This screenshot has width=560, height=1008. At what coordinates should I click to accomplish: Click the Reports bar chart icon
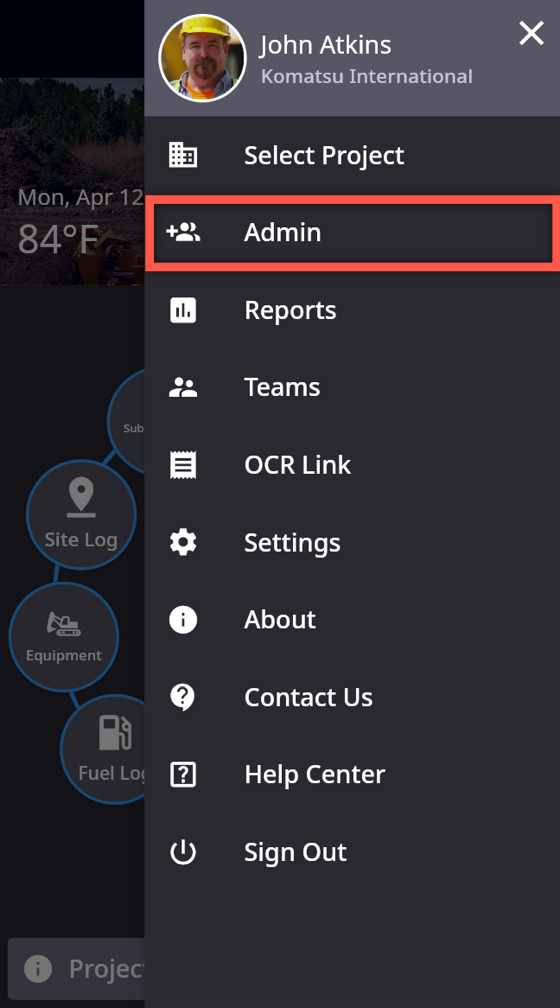coord(183,310)
